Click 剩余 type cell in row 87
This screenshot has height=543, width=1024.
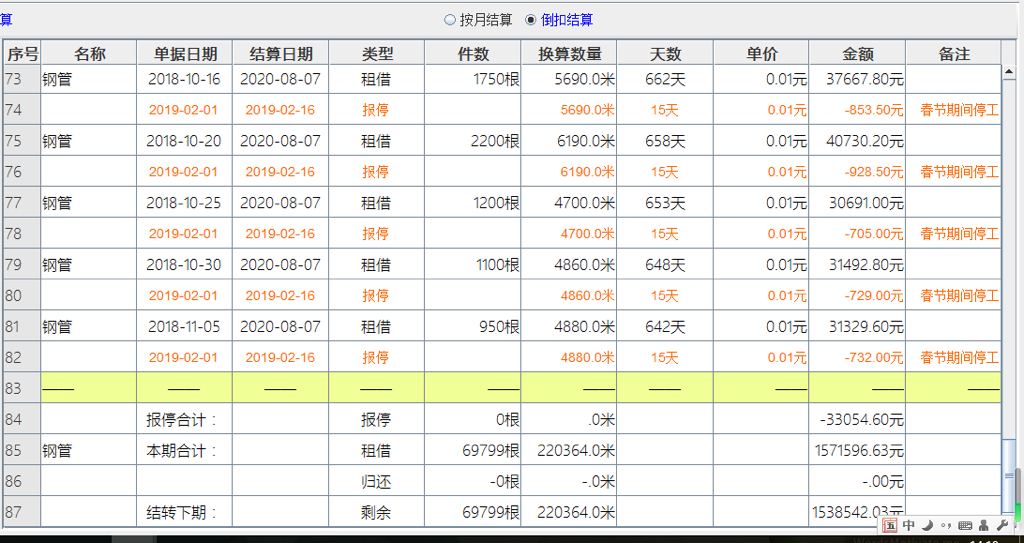pos(377,512)
